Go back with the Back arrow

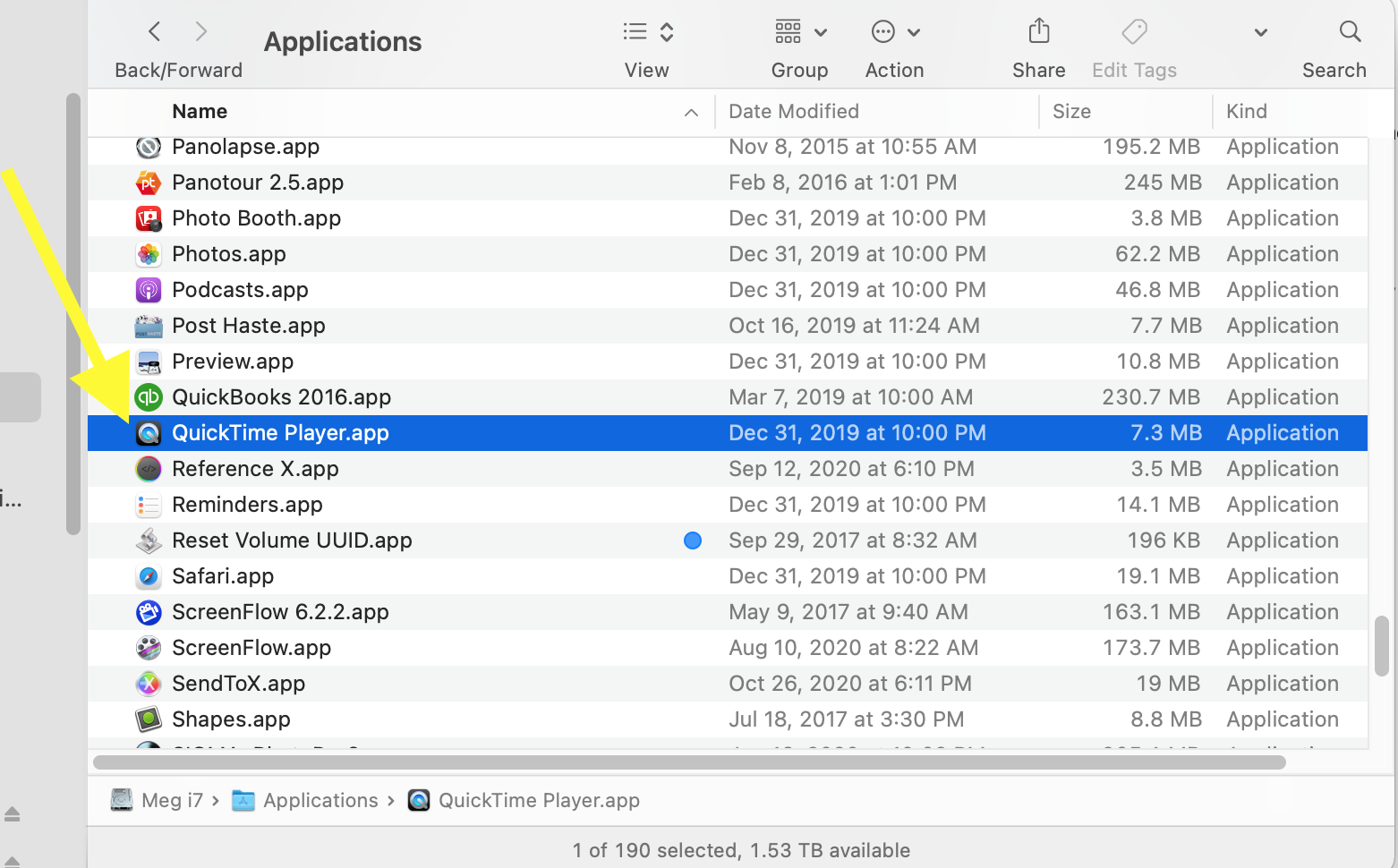(x=155, y=32)
